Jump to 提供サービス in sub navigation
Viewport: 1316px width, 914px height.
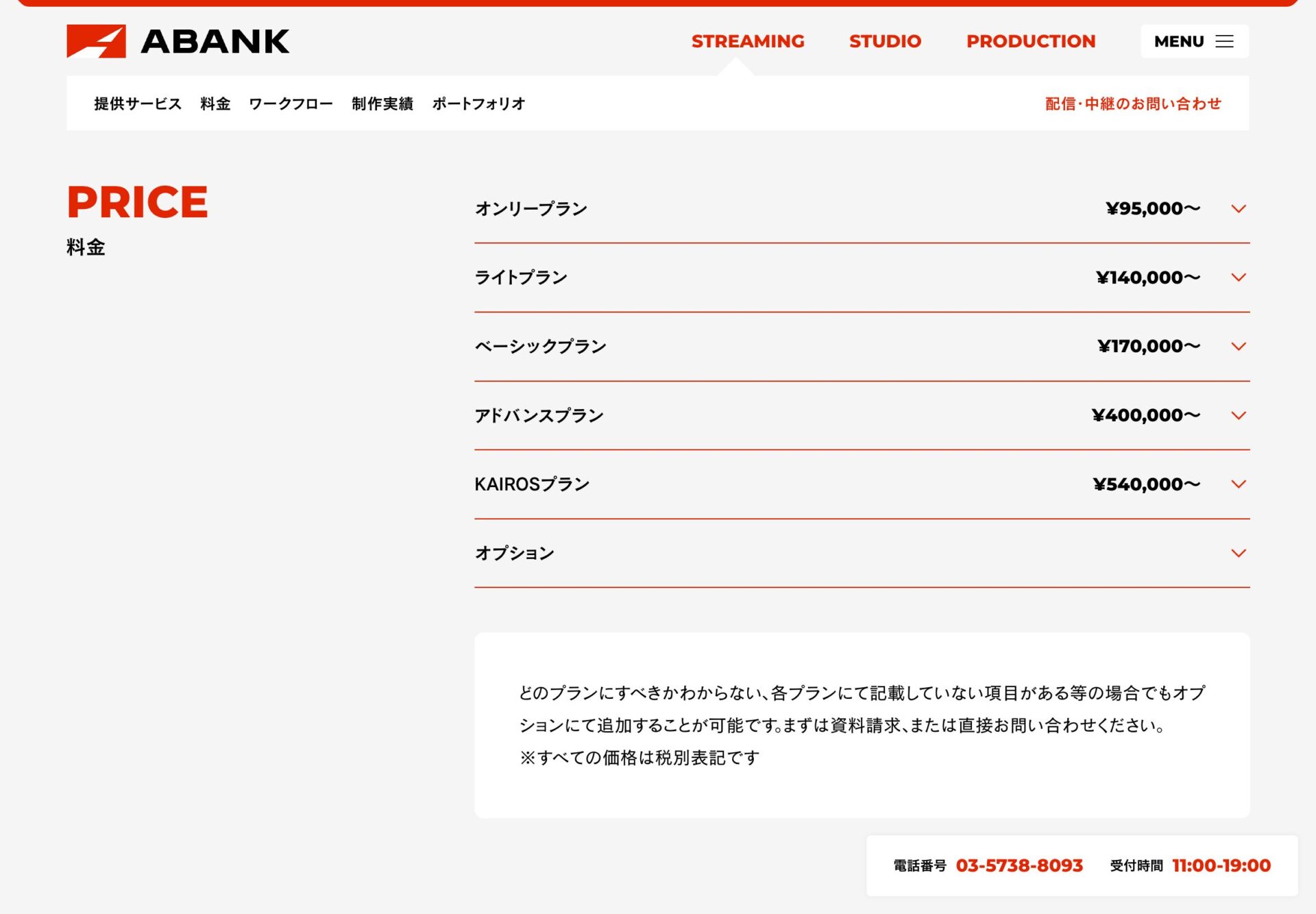(138, 103)
